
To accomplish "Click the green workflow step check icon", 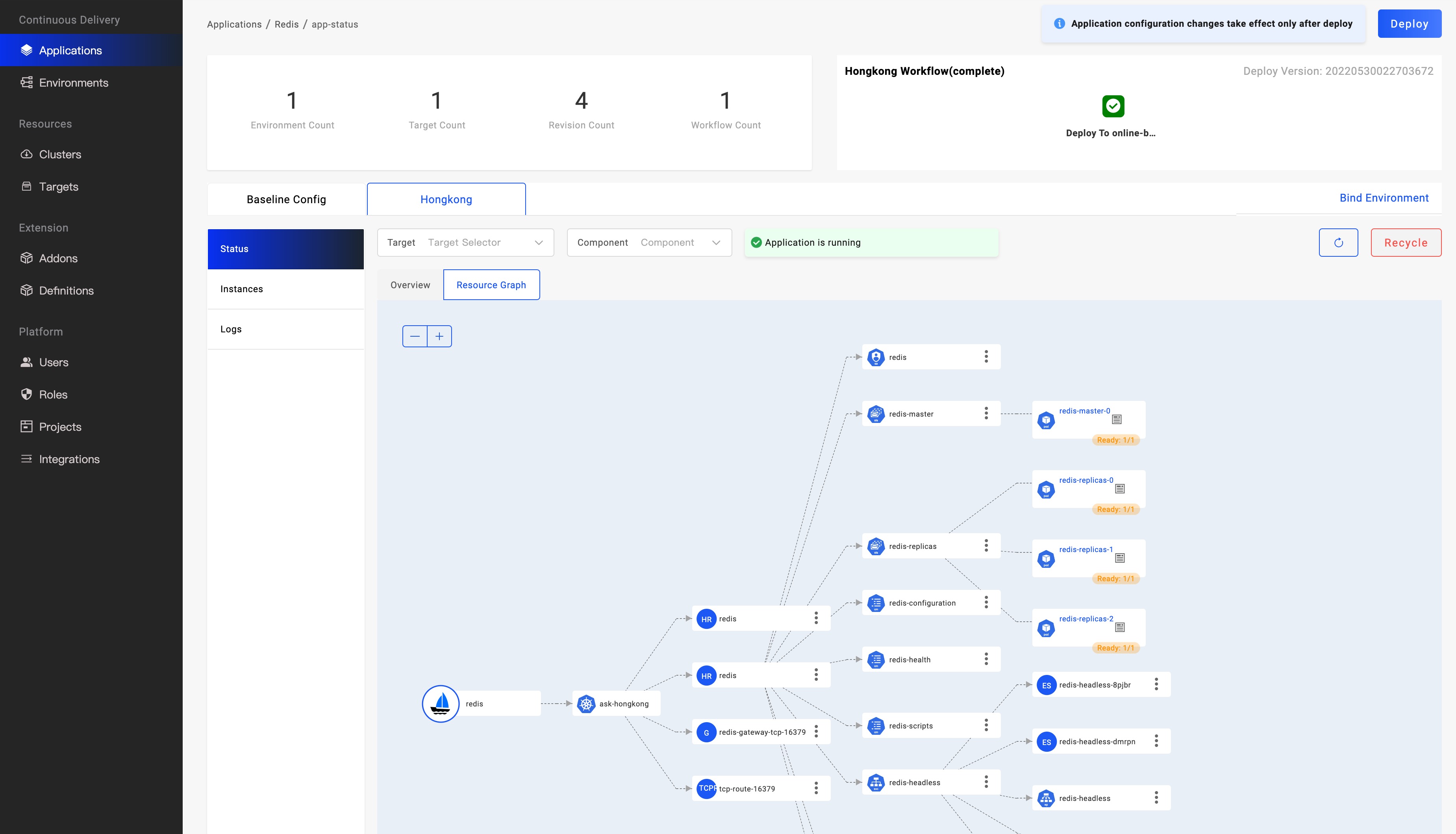I will (x=1113, y=106).
